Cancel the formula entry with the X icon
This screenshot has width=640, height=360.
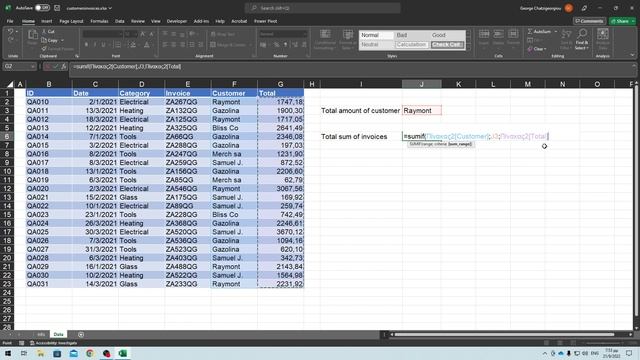click(47, 67)
